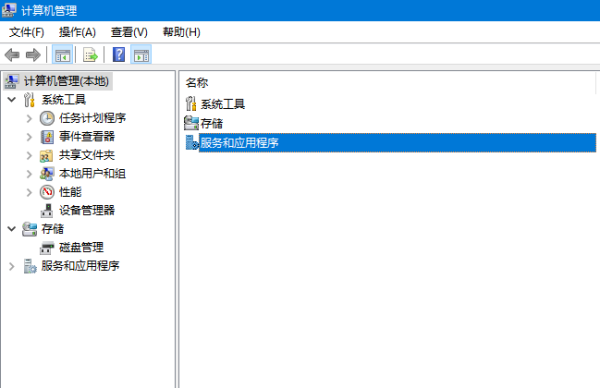Click highlighted 服务和应用程序 row text
Image resolution: width=600 pixels, height=388 pixels.
(240, 143)
